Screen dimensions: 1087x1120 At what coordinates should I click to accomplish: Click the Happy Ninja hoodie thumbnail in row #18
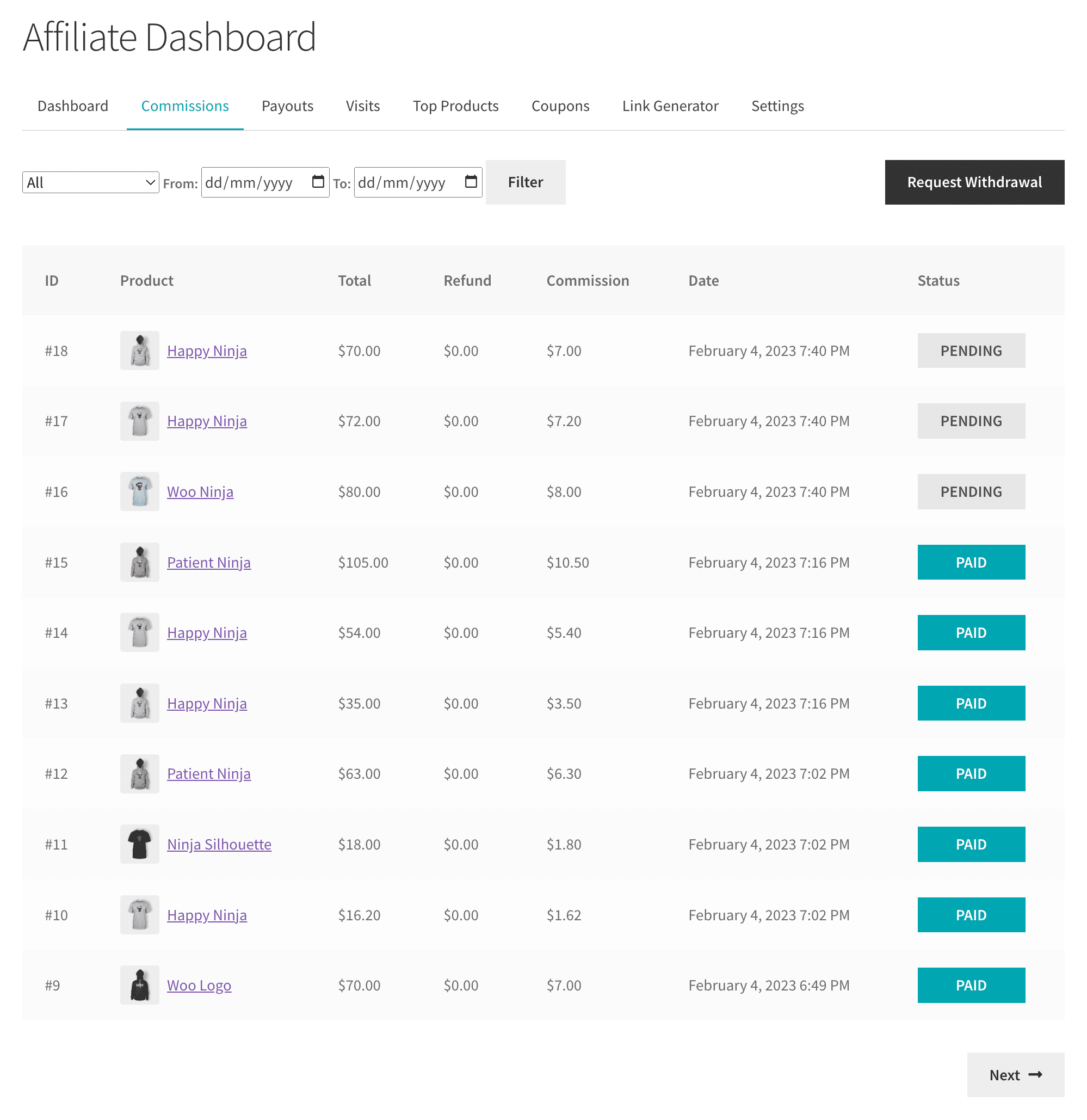[x=139, y=350]
